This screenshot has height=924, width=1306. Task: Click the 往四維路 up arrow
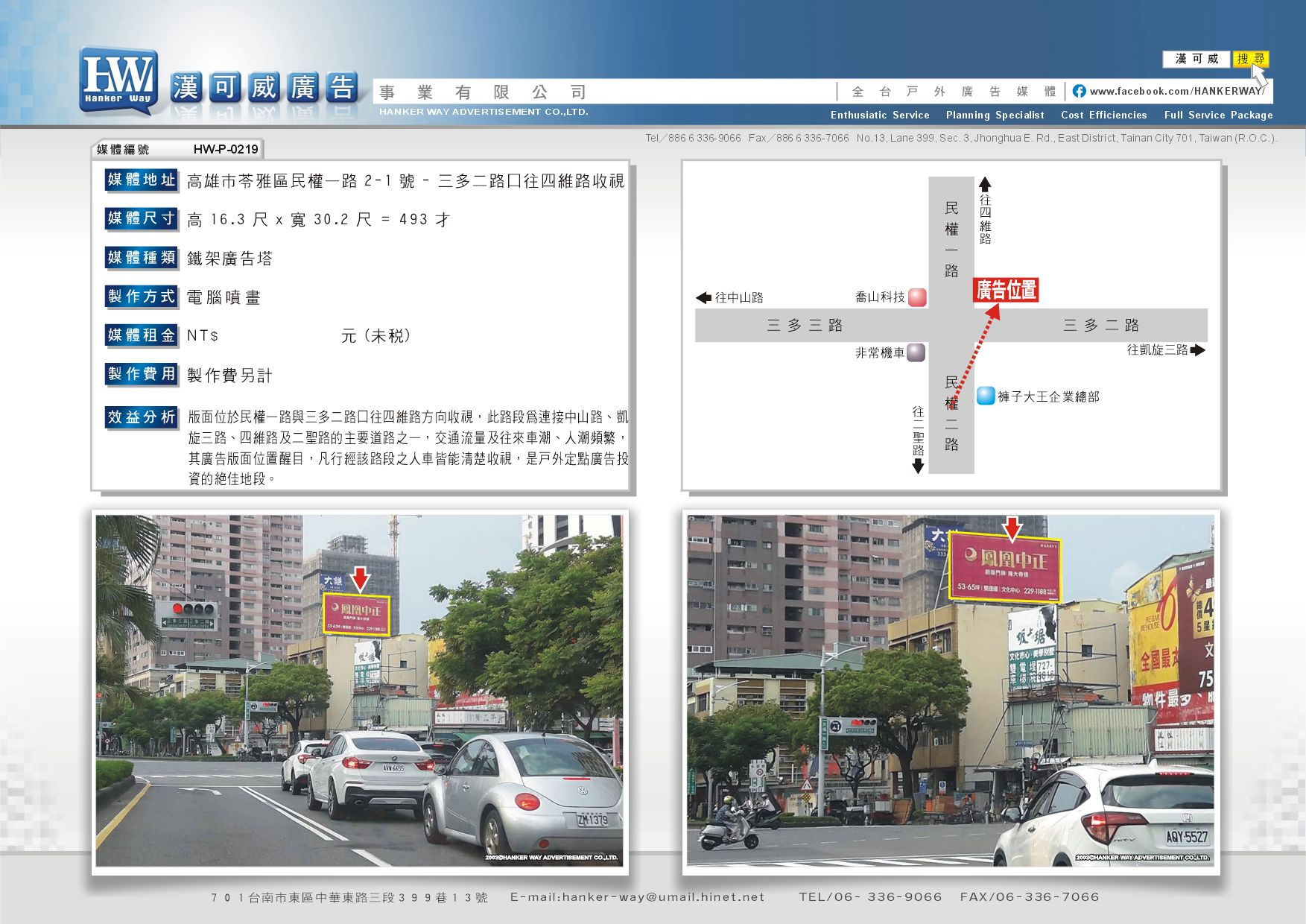click(x=985, y=184)
